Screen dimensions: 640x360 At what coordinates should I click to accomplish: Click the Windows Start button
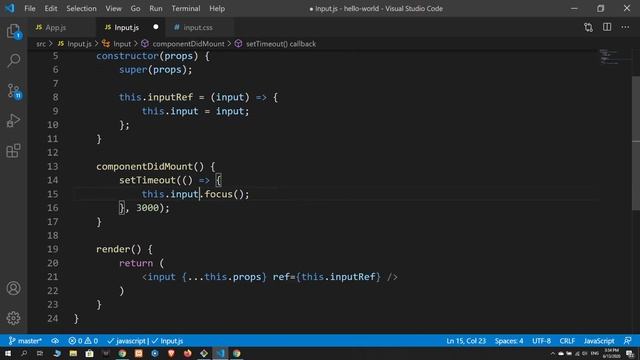[x=8, y=353]
